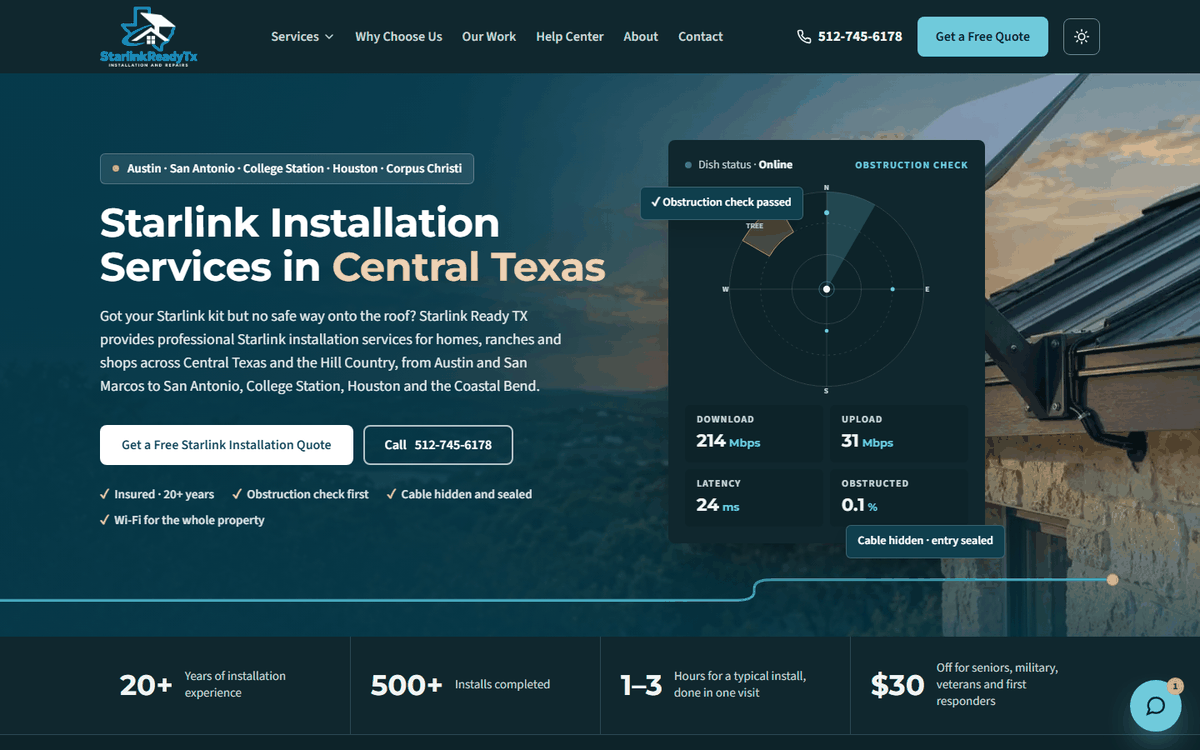The image size is (1200, 750).
Task: Click the chat notification badge showing 1
Action: 1175,686
